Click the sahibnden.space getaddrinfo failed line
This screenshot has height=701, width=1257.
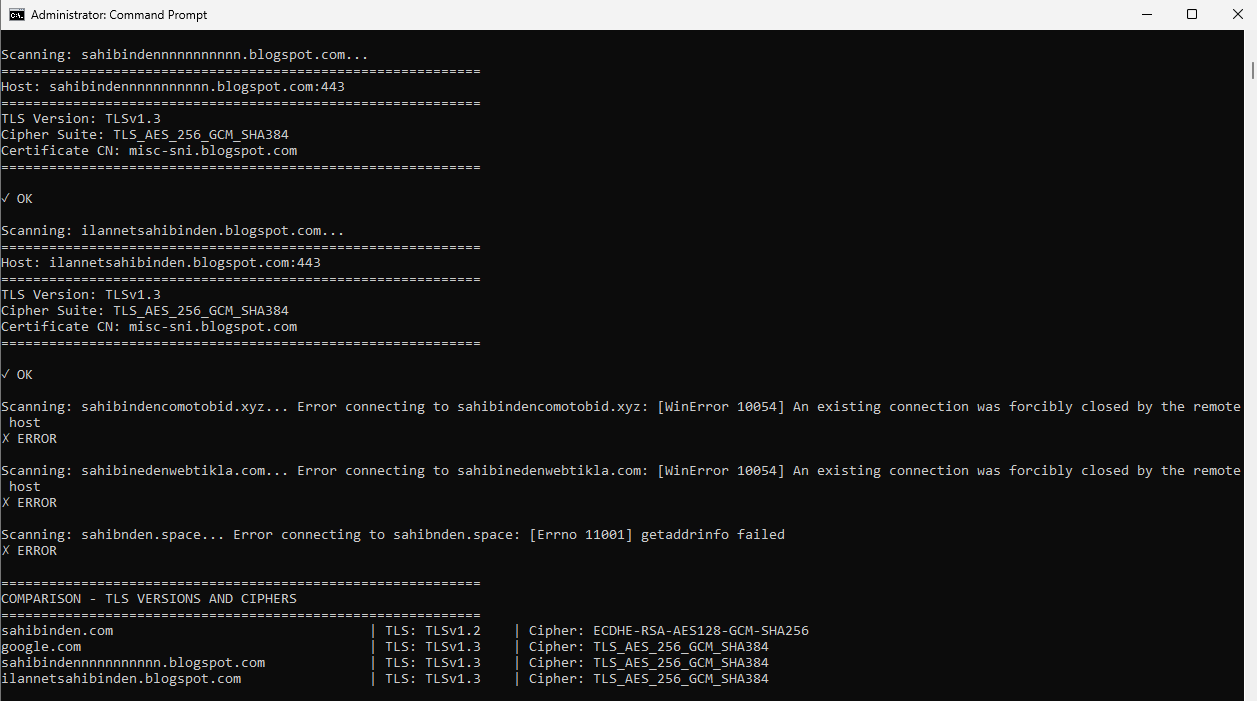coord(393,535)
